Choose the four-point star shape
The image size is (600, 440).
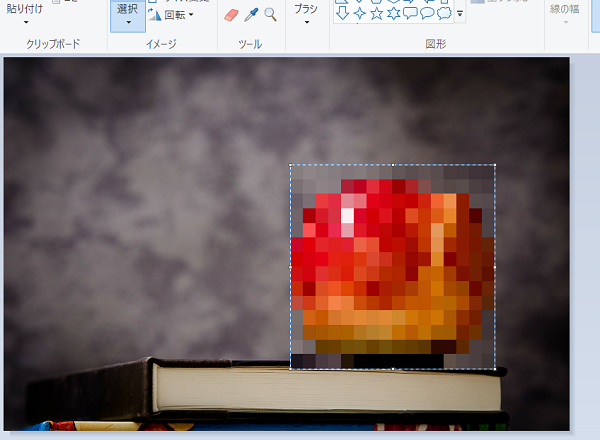point(359,14)
